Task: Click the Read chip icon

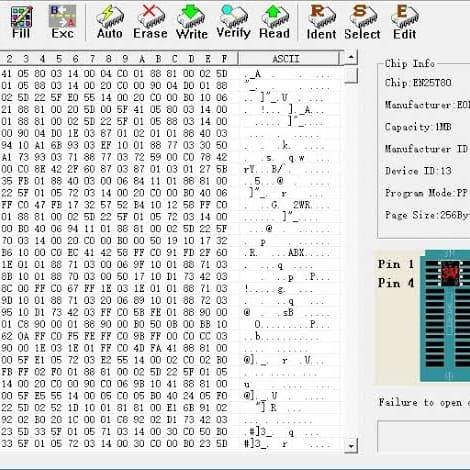Action: point(274,22)
